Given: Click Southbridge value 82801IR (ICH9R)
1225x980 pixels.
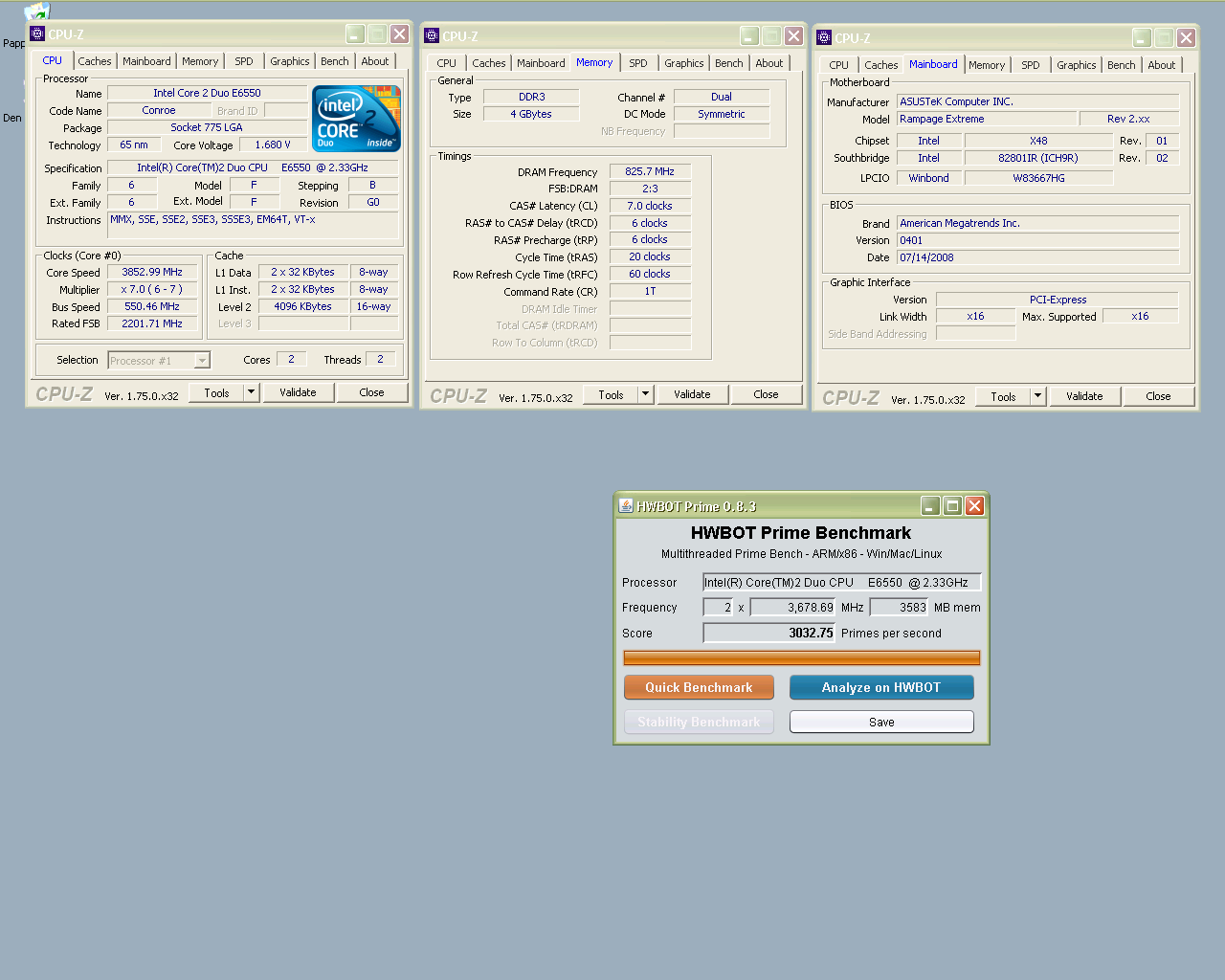Looking at the screenshot, I should (1038, 158).
